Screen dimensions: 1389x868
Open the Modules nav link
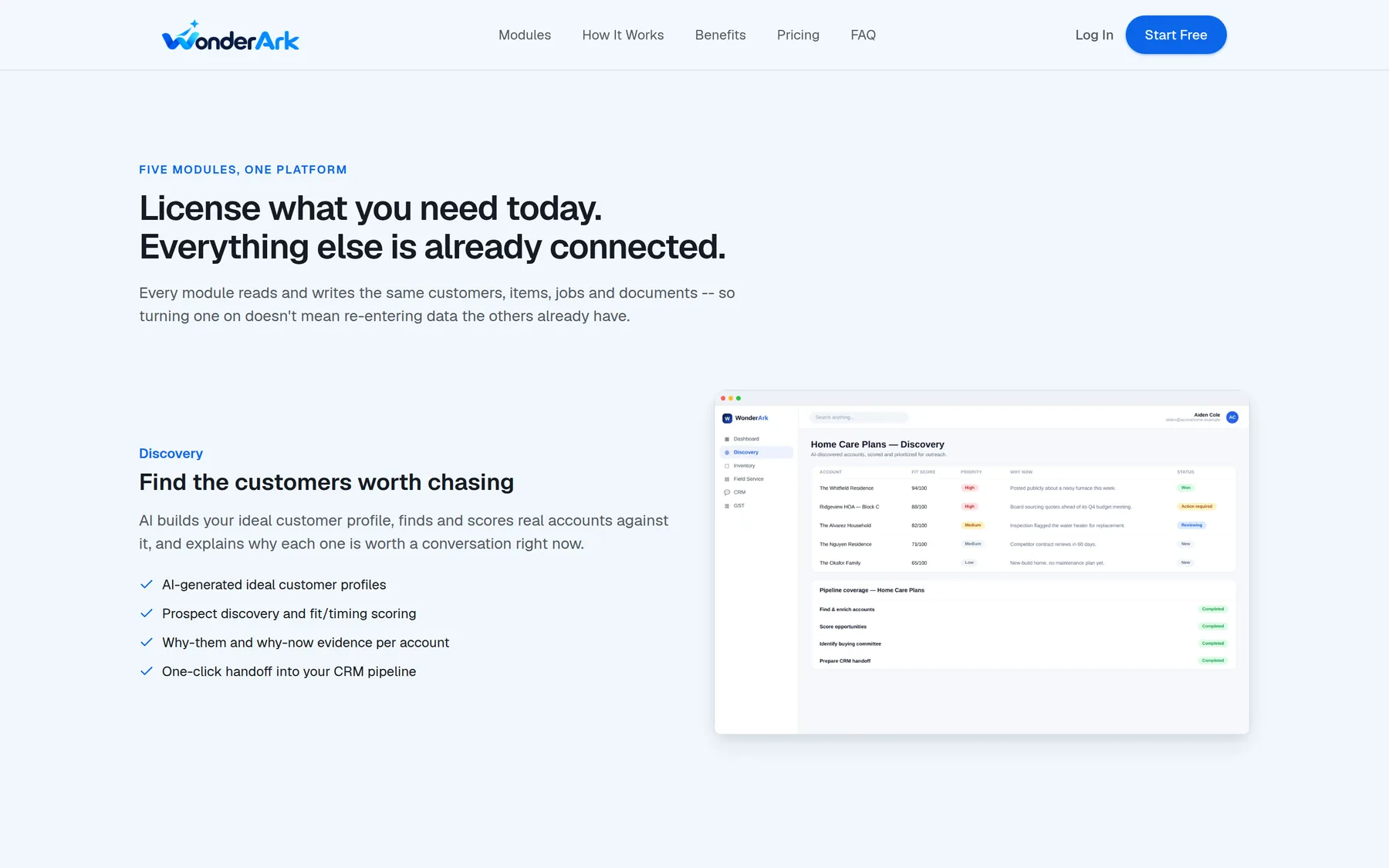tap(525, 35)
